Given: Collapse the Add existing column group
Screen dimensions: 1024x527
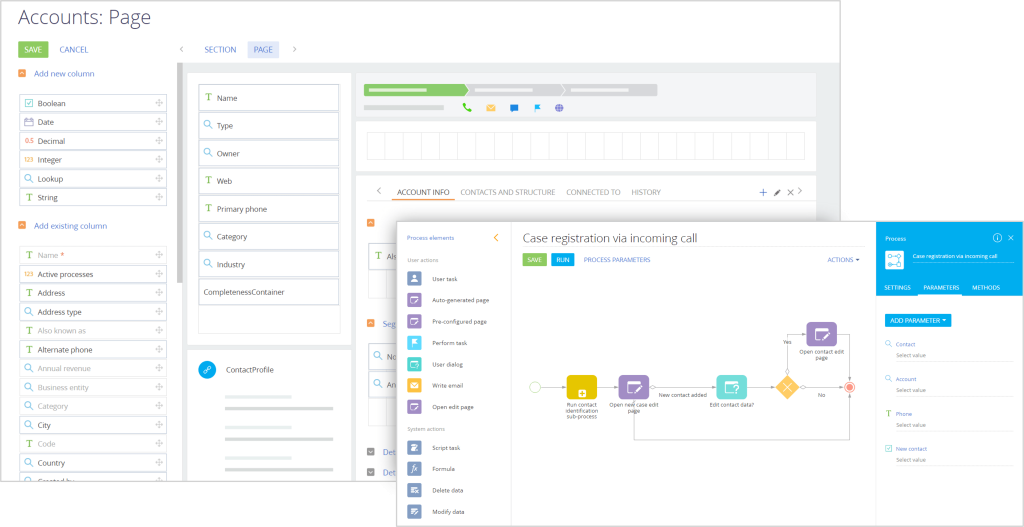Looking at the screenshot, I should point(22,225).
